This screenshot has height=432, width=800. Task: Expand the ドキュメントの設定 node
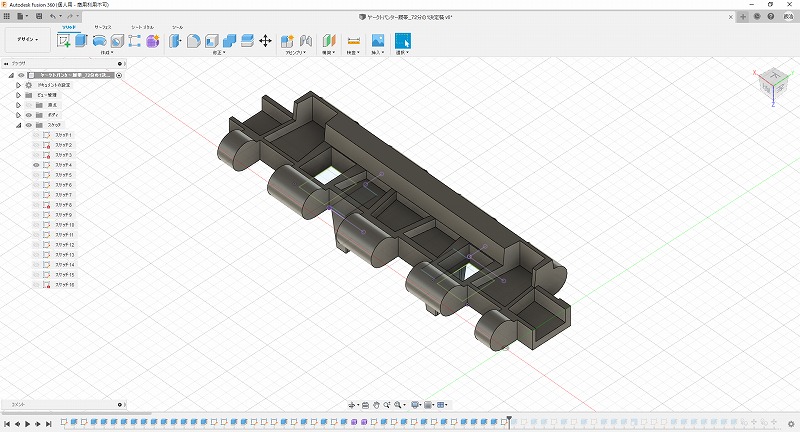click(x=18, y=85)
